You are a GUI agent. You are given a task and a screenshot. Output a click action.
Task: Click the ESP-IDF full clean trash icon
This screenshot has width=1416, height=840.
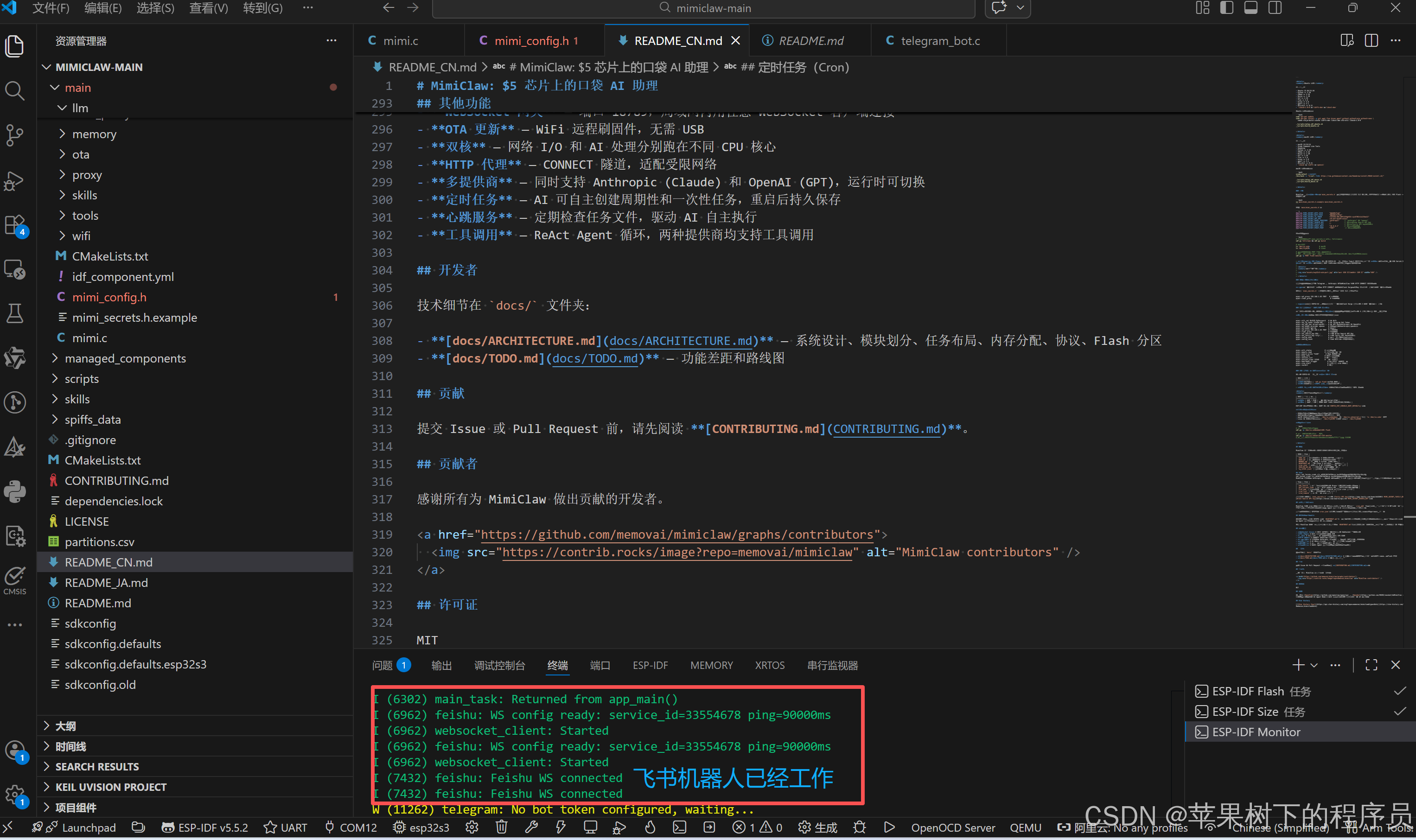[501, 827]
